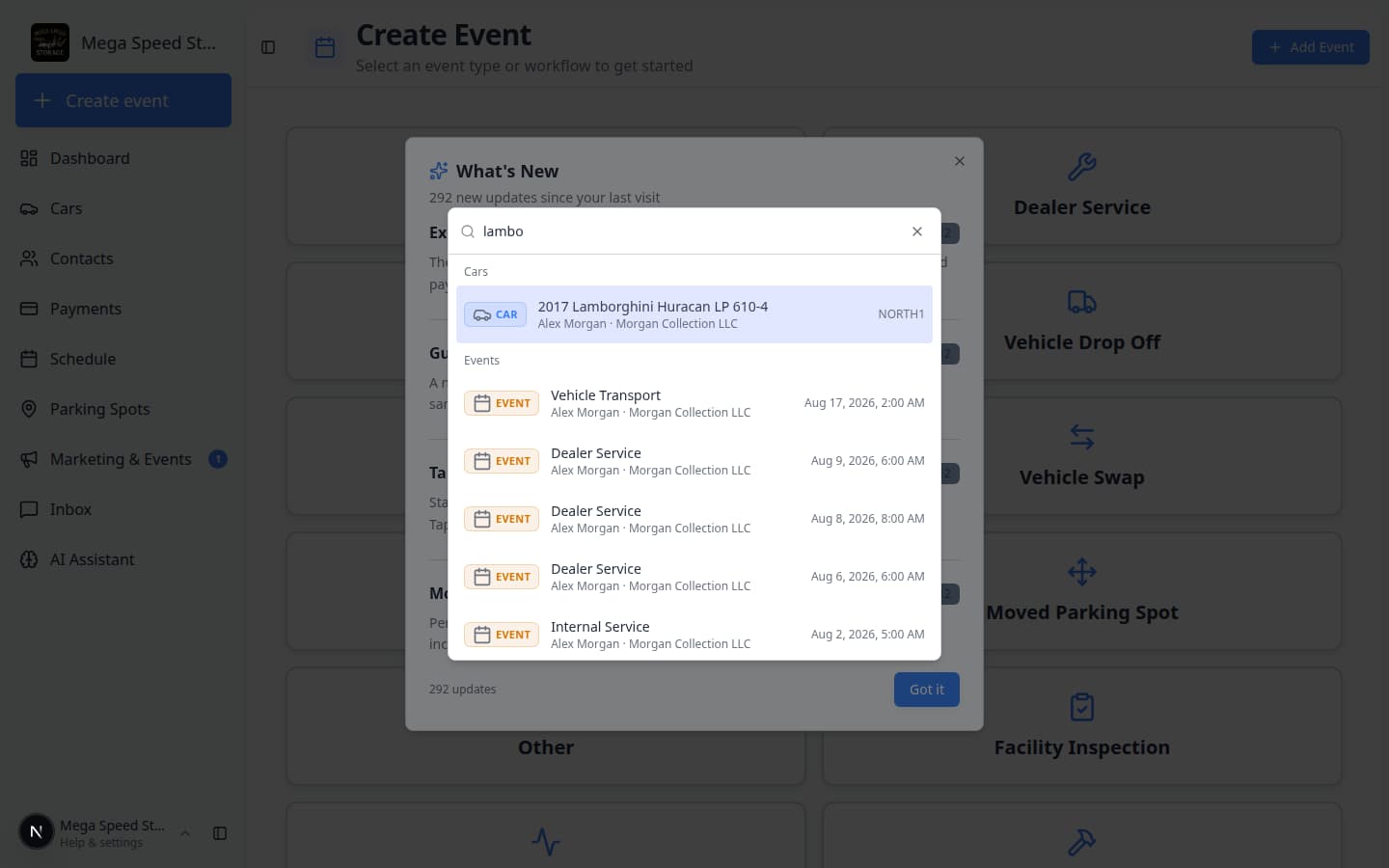The width and height of the screenshot is (1389, 868).
Task: Select the Other event type card
Action: [x=546, y=726]
